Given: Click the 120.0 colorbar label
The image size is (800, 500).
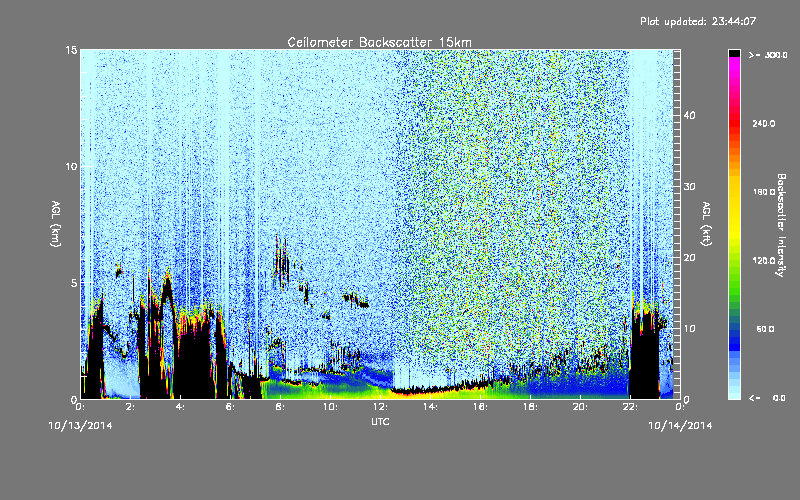Looking at the screenshot, I should point(764,260).
